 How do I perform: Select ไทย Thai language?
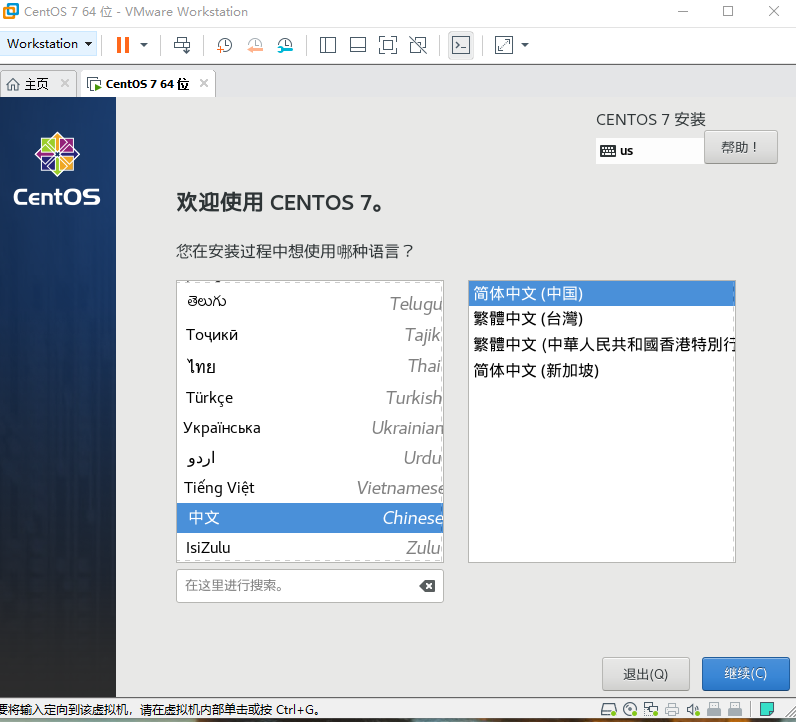pyautogui.click(x=310, y=366)
